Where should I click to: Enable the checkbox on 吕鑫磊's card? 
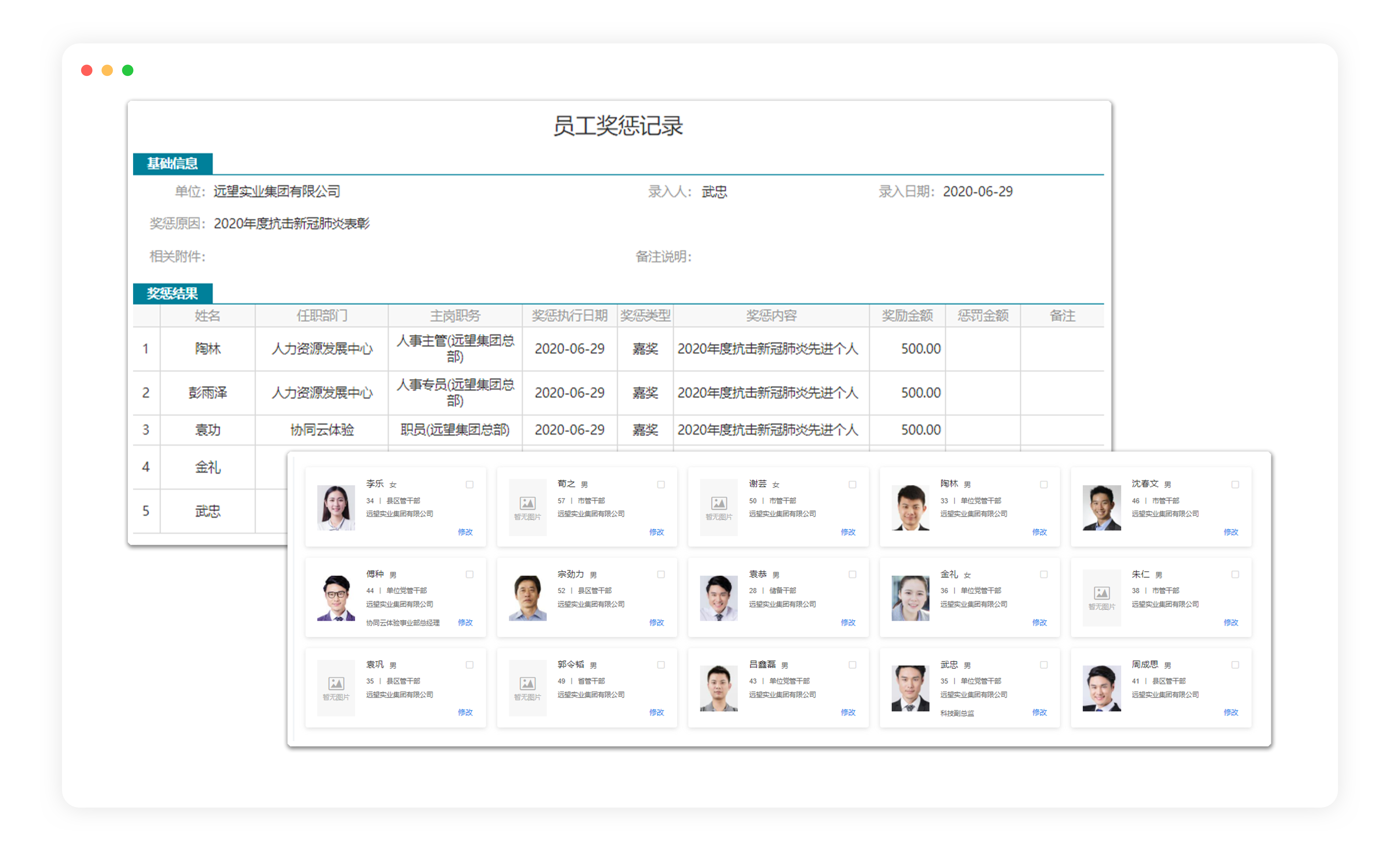tap(852, 665)
